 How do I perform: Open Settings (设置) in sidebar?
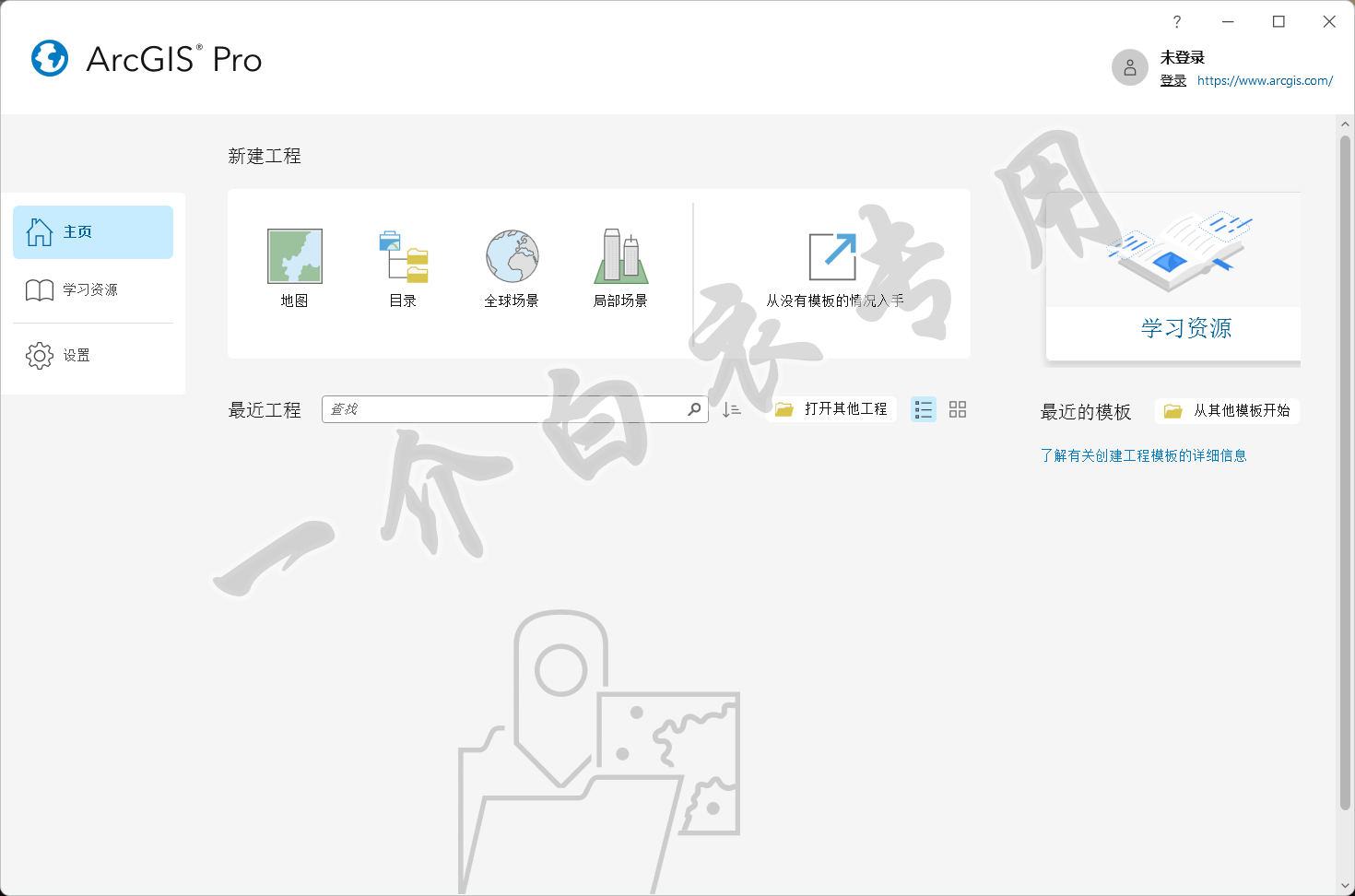tap(93, 355)
